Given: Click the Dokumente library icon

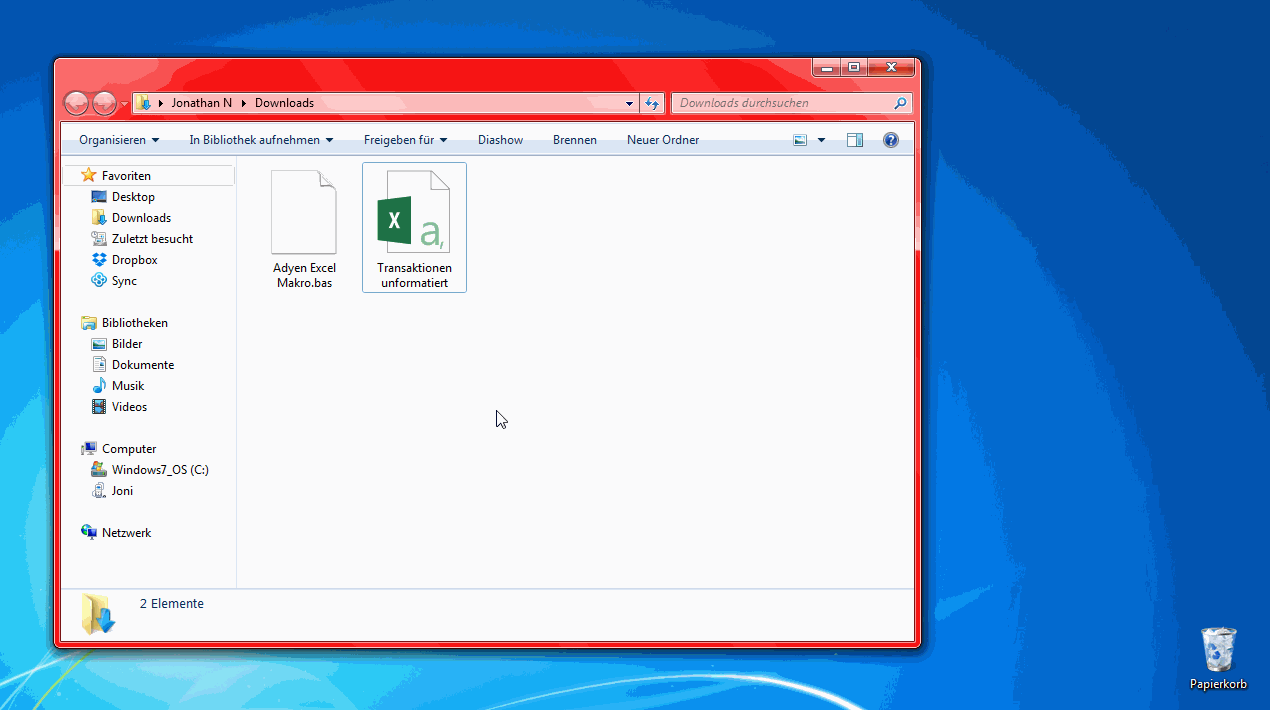Looking at the screenshot, I should point(99,365).
